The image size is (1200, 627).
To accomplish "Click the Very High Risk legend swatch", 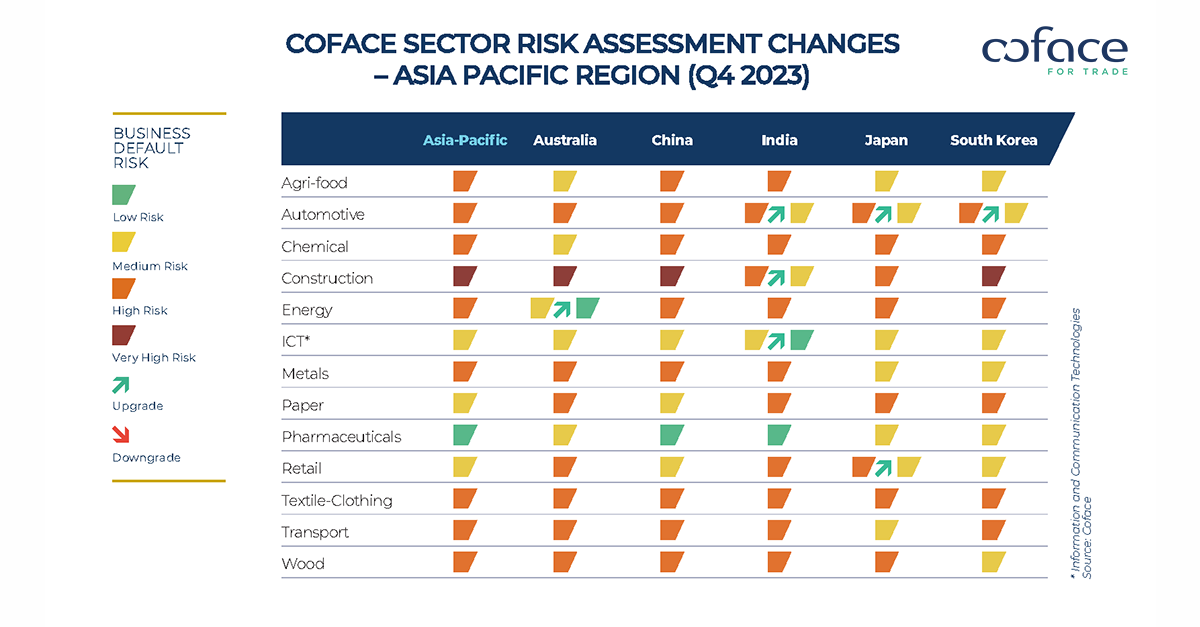I will (x=124, y=334).
